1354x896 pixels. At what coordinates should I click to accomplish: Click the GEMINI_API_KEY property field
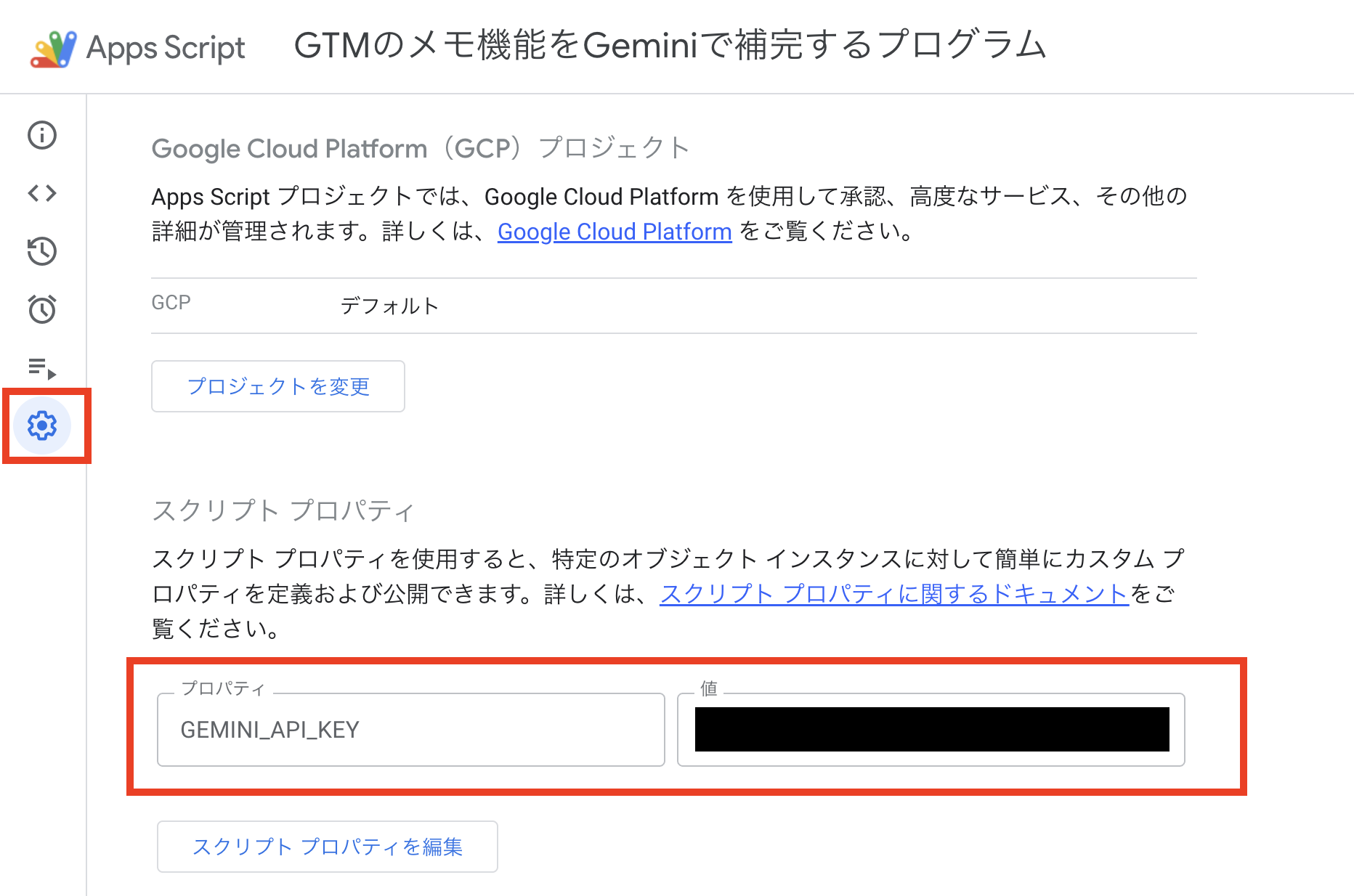[x=410, y=730]
